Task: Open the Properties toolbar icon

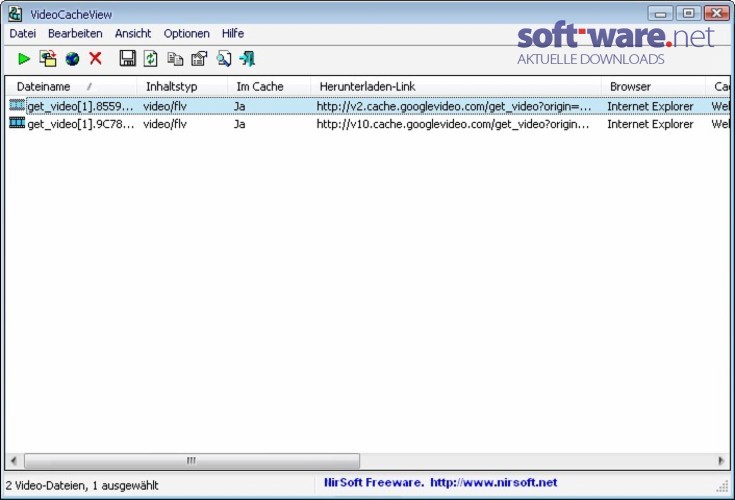Action: click(x=199, y=59)
